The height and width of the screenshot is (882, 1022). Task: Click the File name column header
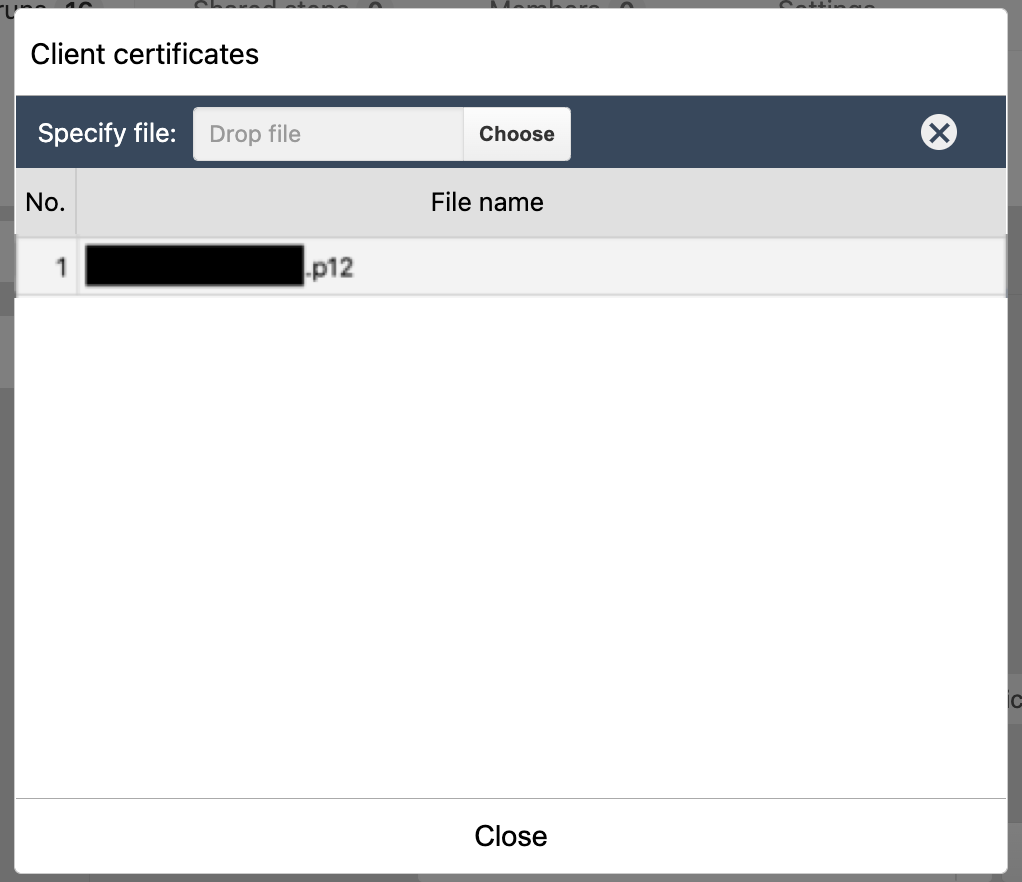click(487, 202)
